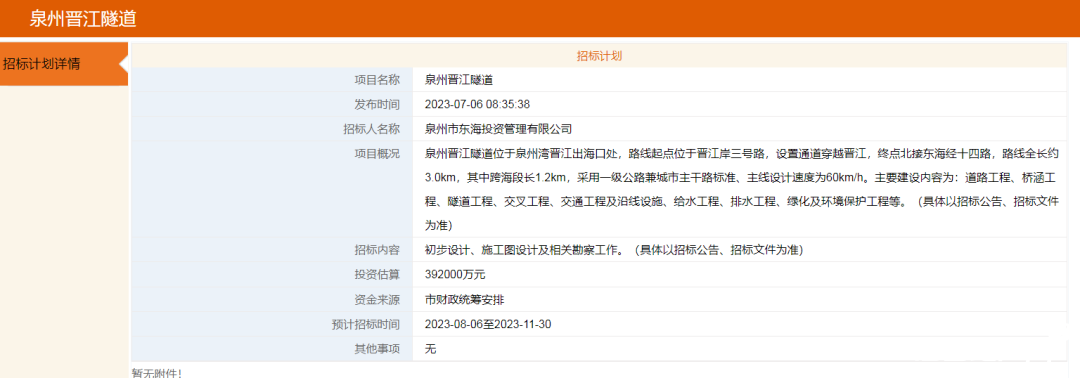Open the 招标计划详情 sidebar tab
Viewport: 1080px width, 378px height.
click(x=64, y=64)
